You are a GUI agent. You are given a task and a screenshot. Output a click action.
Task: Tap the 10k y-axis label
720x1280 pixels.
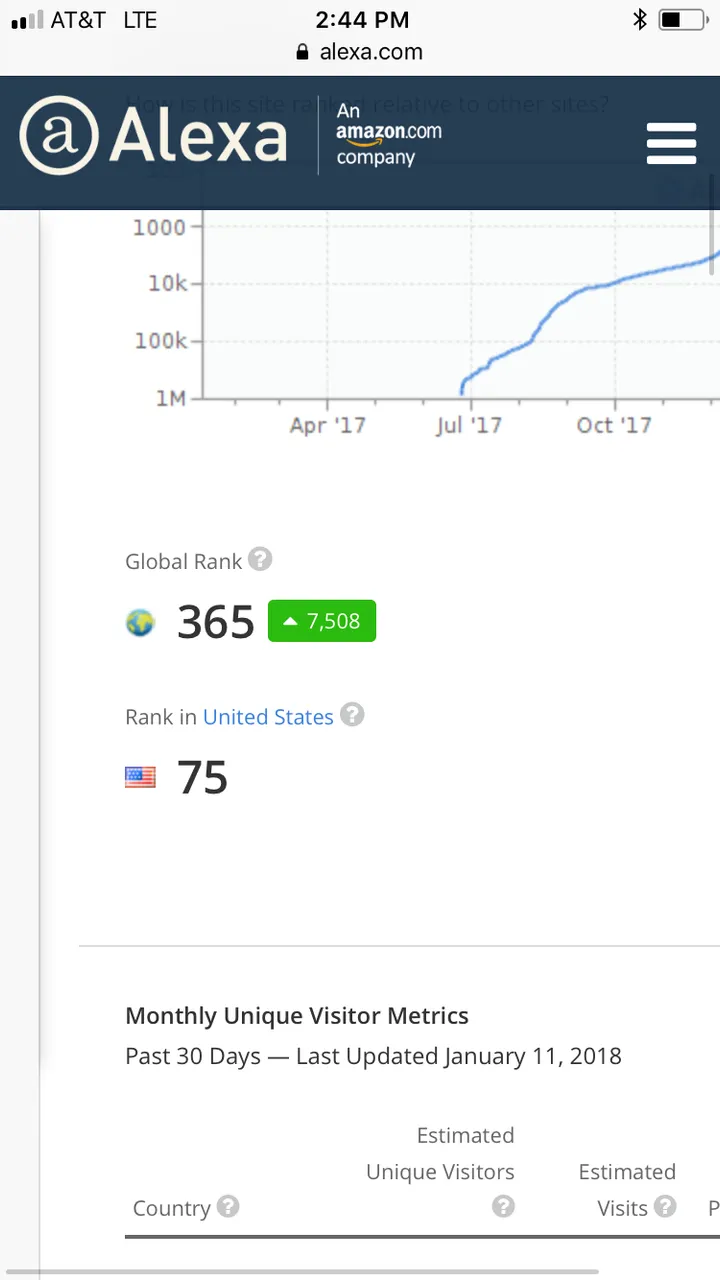(x=167, y=284)
